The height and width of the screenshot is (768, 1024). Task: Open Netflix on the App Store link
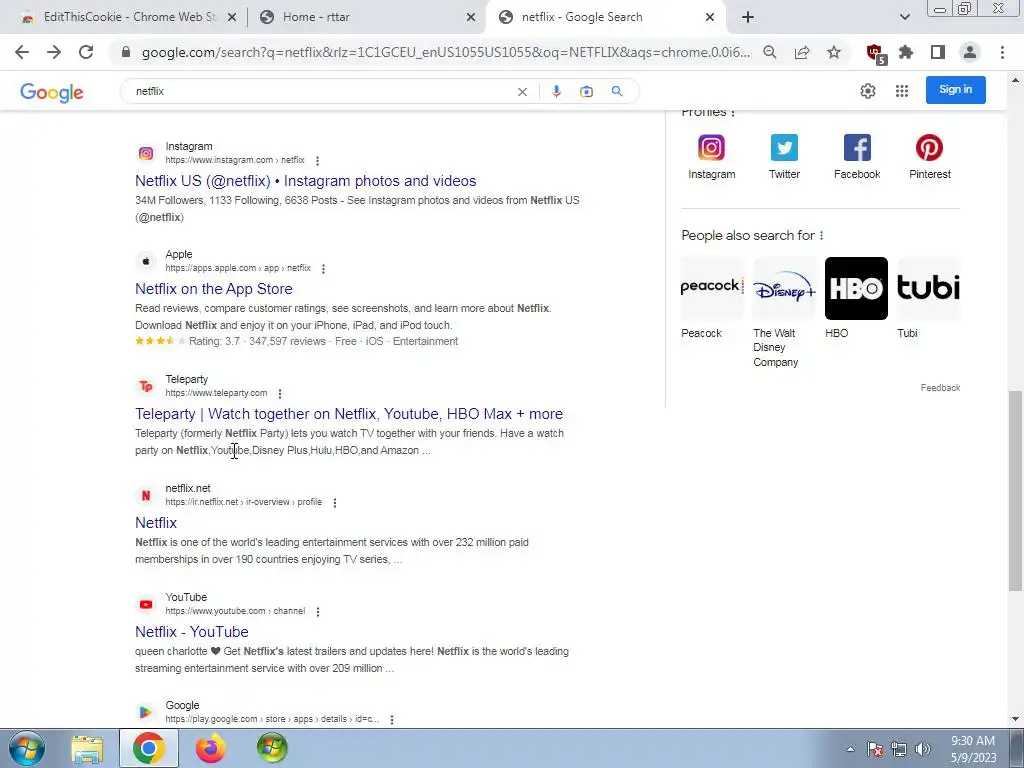point(214,289)
